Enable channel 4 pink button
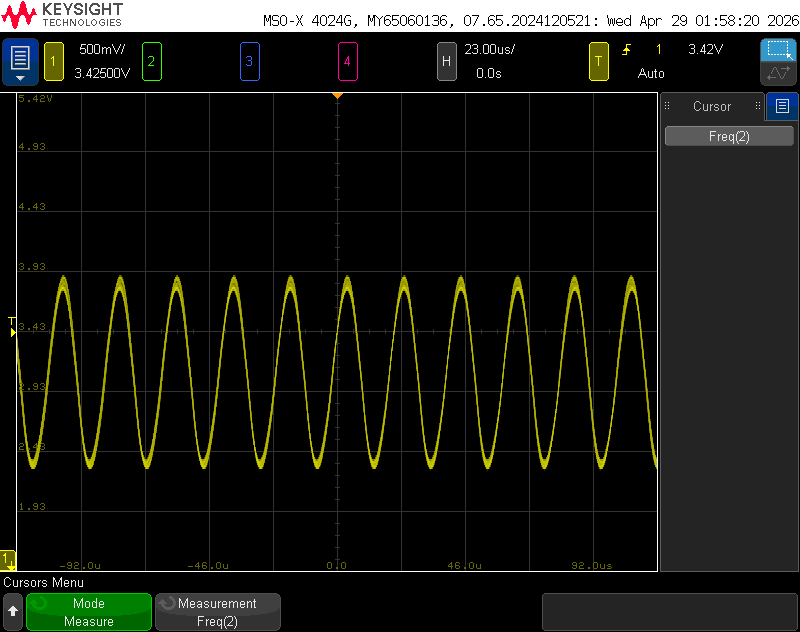This screenshot has width=800, height=632. tap(347, 62)
